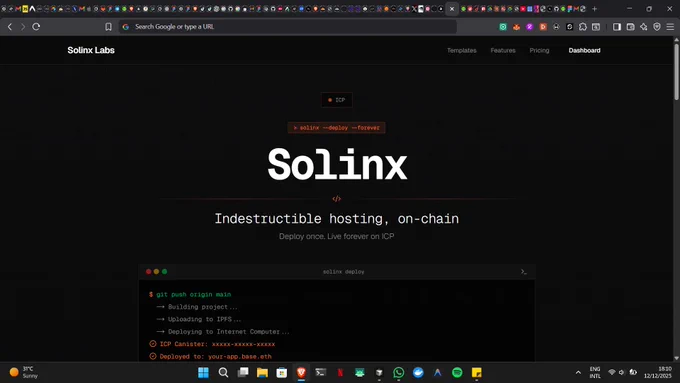Open the Brave VPN shield icon
The width and height of the screenshot is (680, 383).
click(x=657, y=27)
